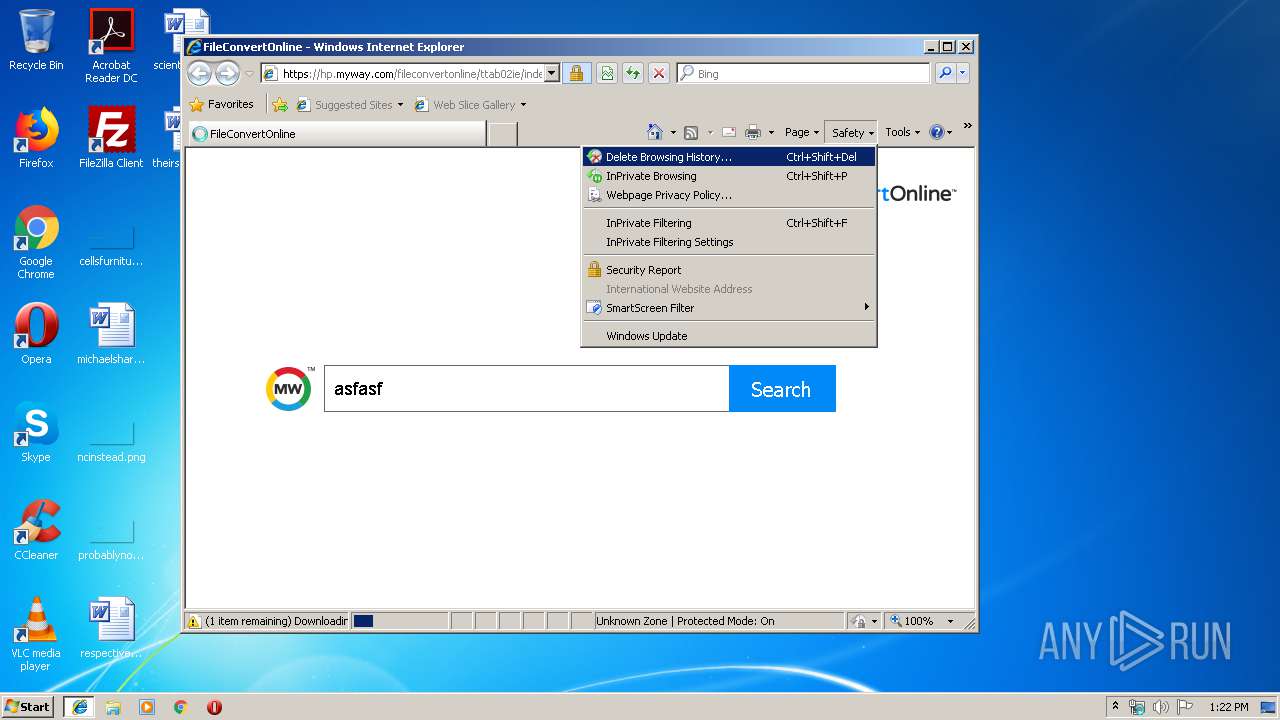Screen dimensions: 1280x720
Task: Open the Page menu dropdown
Action: 802,132
